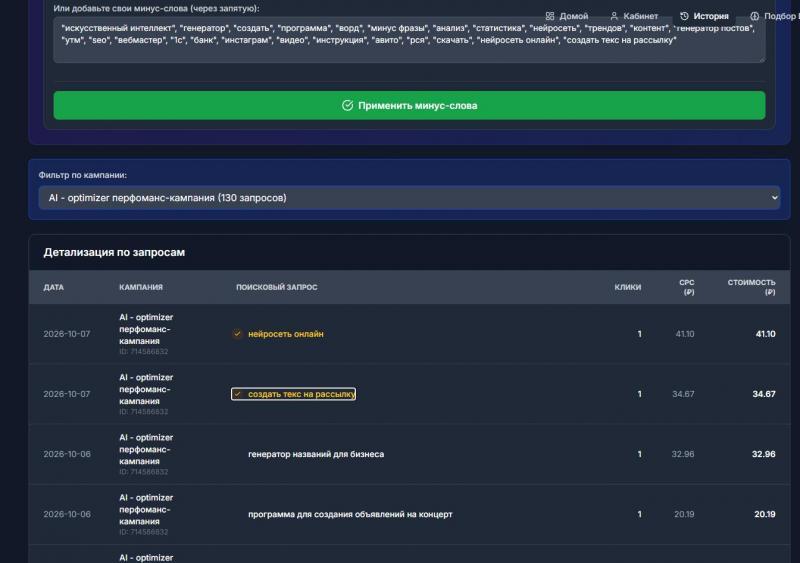This screenshot has height=563, width=800.
Task: Uncheck the нейросеть онлайн query checkbox
Action: pyautogui.click(x=237, y=334)
